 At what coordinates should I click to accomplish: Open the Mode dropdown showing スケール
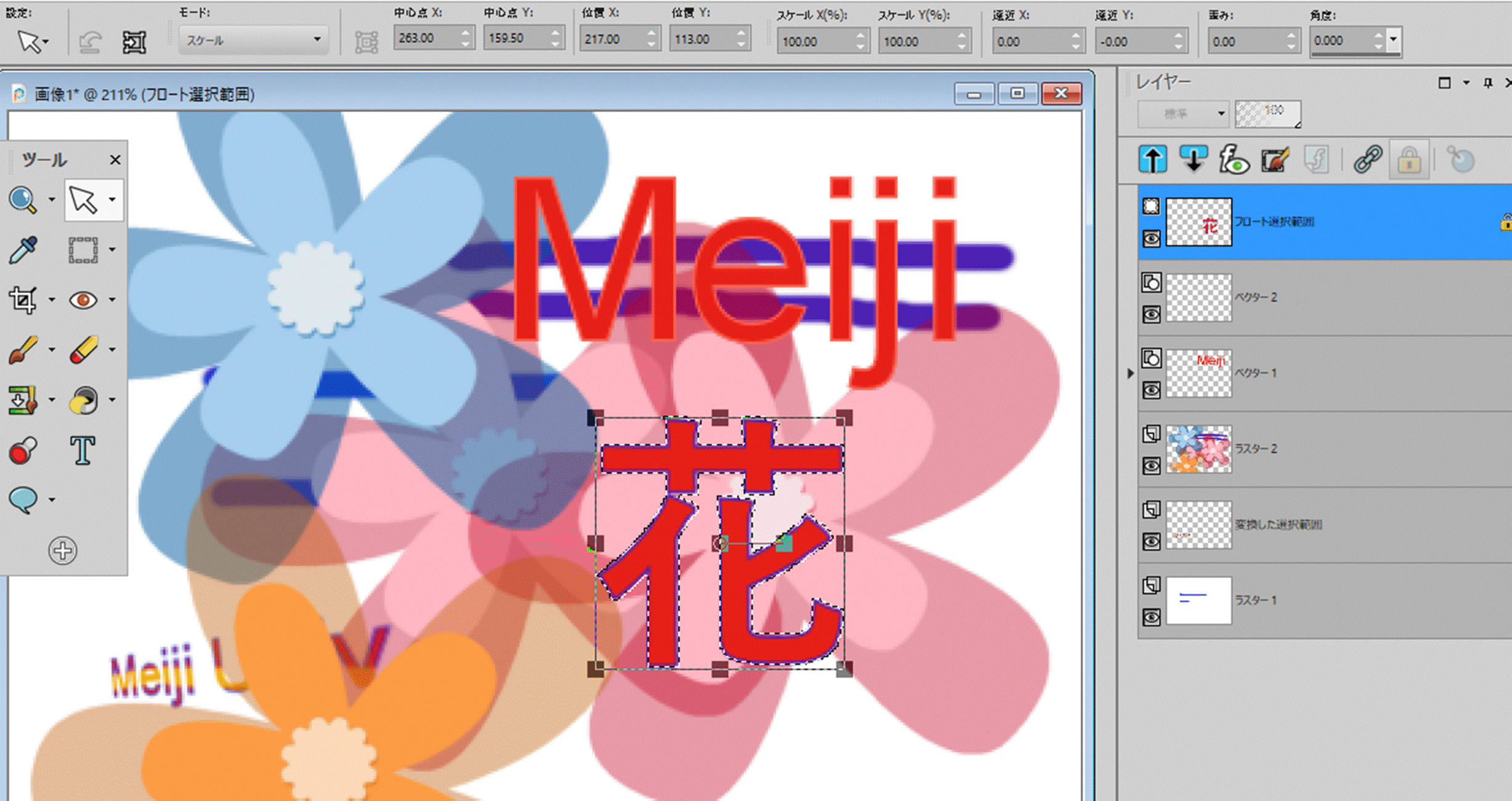(253, 40)
